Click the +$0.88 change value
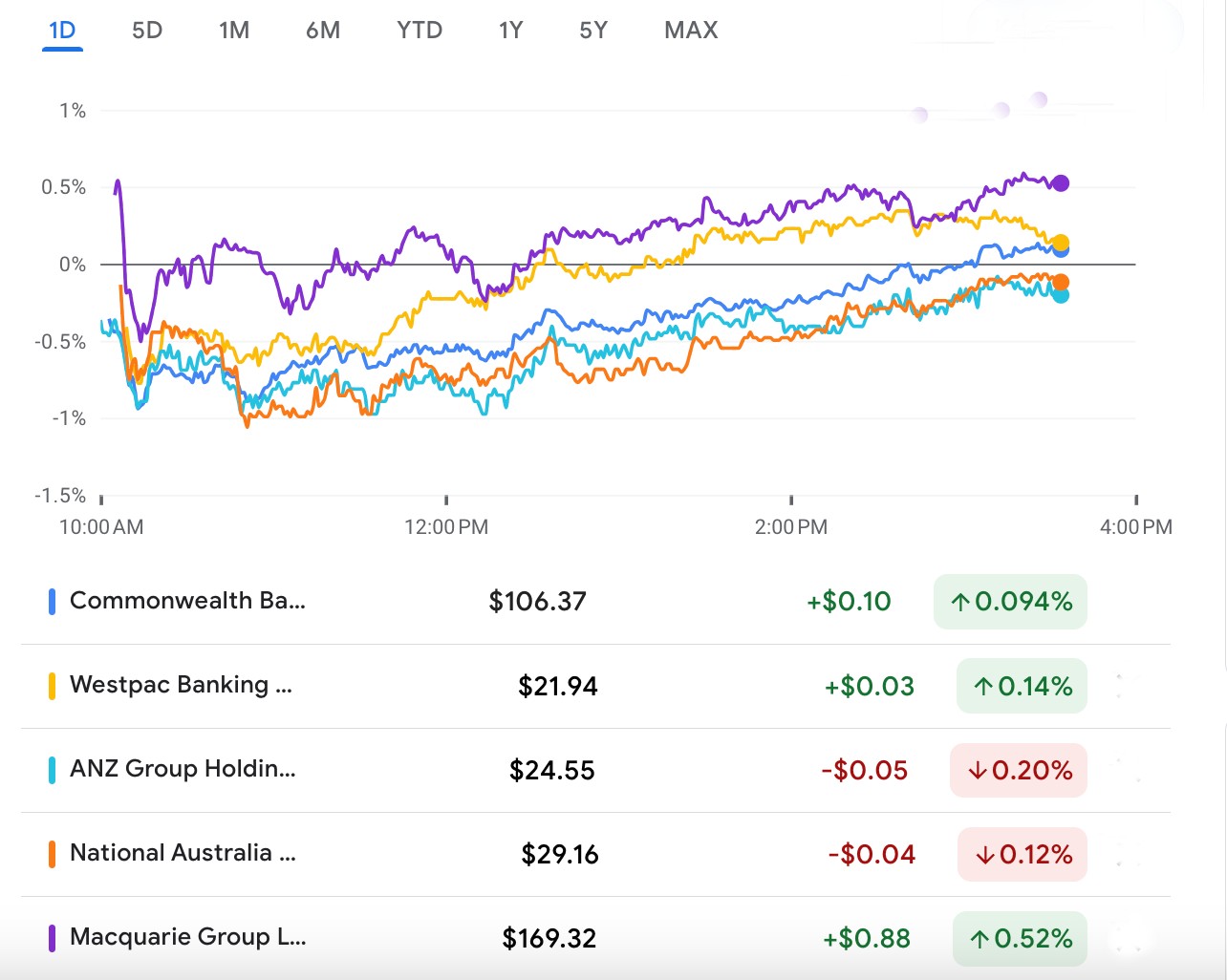Viewport: 1227px width, 980px height. click(867, 938)
